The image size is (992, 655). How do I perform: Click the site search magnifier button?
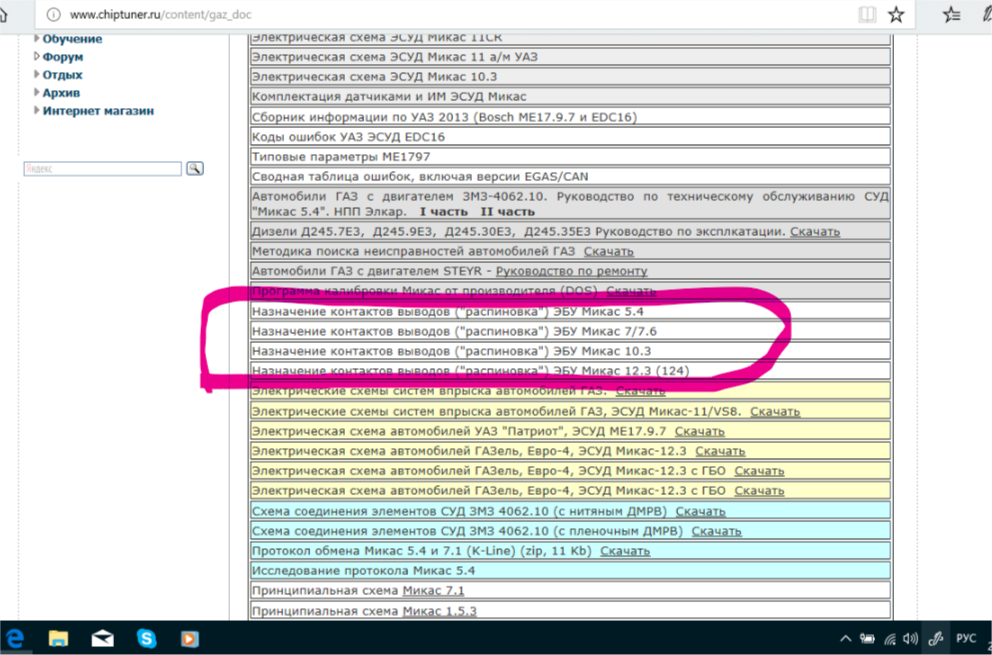[x=194, y=169]
